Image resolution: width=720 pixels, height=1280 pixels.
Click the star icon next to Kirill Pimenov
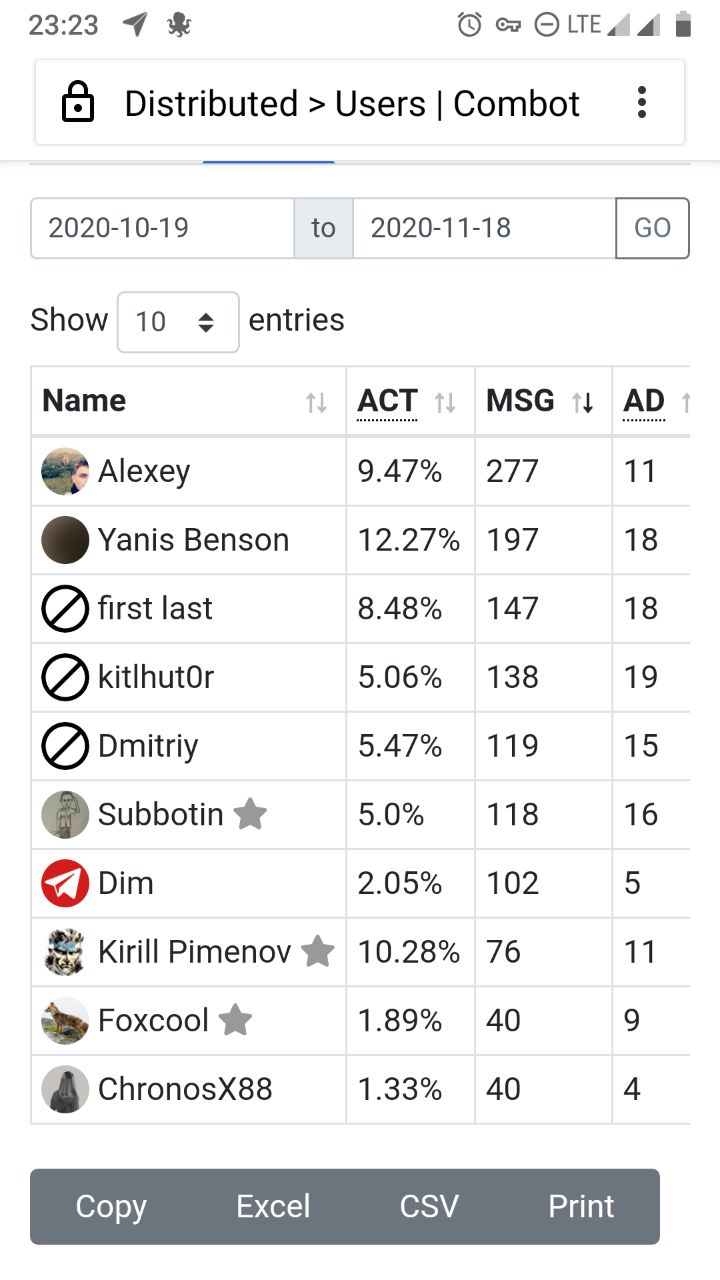[x=318, y=951]
